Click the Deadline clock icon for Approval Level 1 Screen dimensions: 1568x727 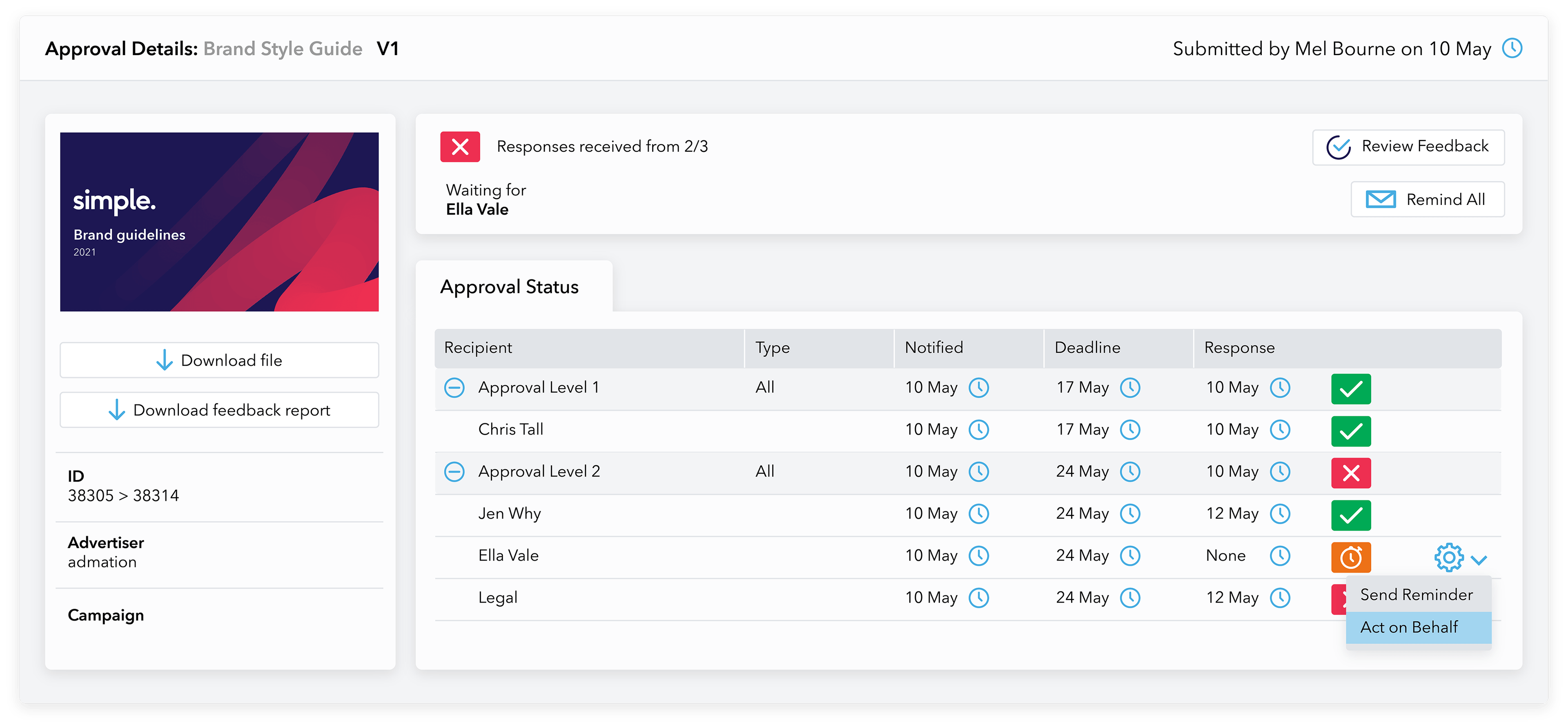tap(1130, 387)
